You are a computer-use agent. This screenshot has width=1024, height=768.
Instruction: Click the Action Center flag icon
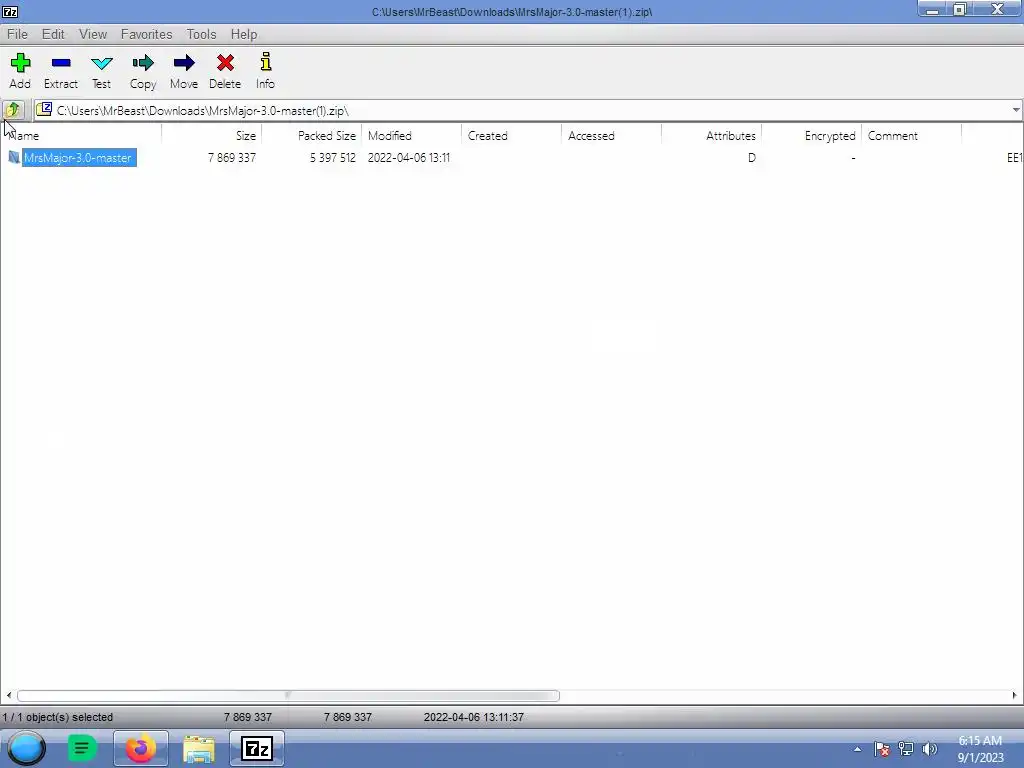(882, 749)
